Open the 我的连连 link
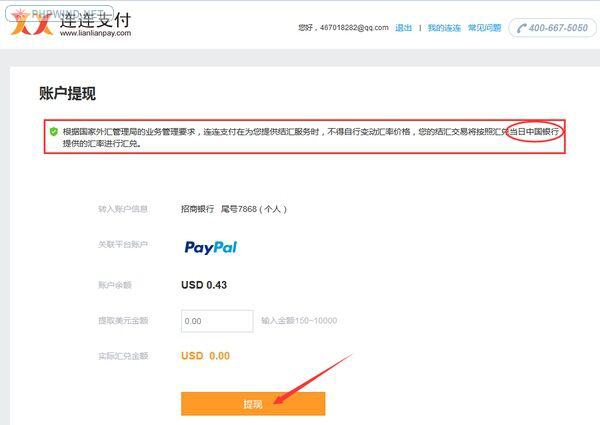Screen dimensions: 600x425 444,28
